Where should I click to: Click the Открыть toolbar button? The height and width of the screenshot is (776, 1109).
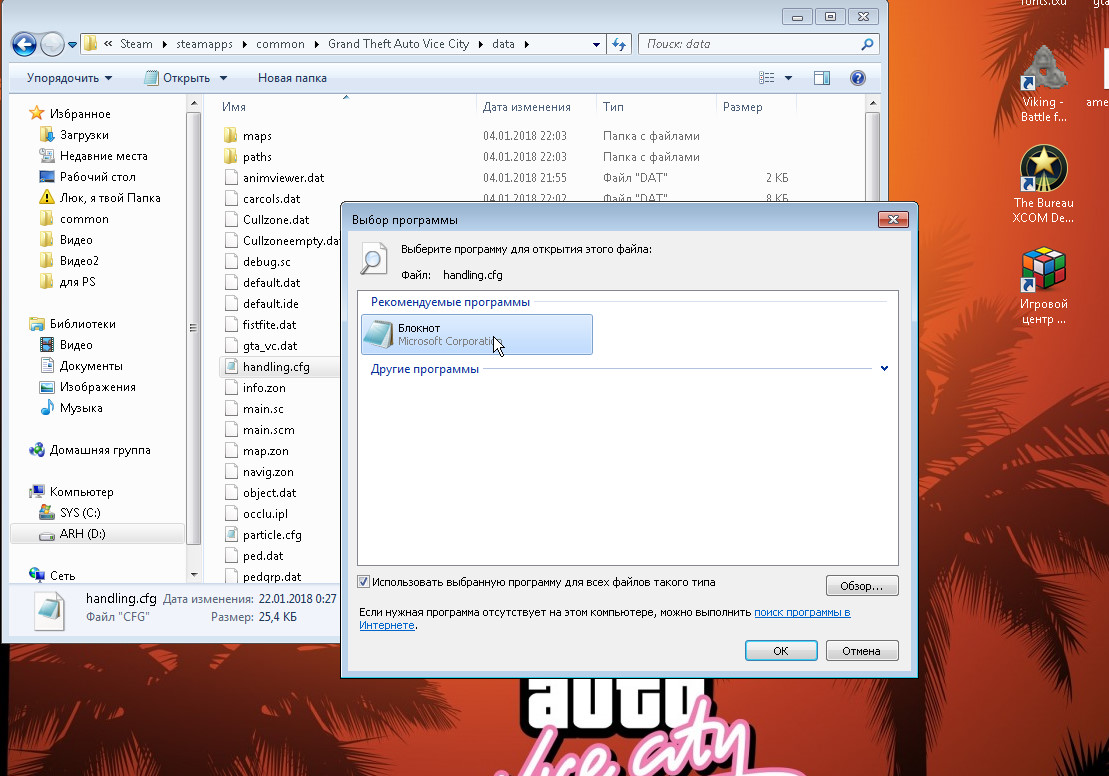[x=178, y=78]
